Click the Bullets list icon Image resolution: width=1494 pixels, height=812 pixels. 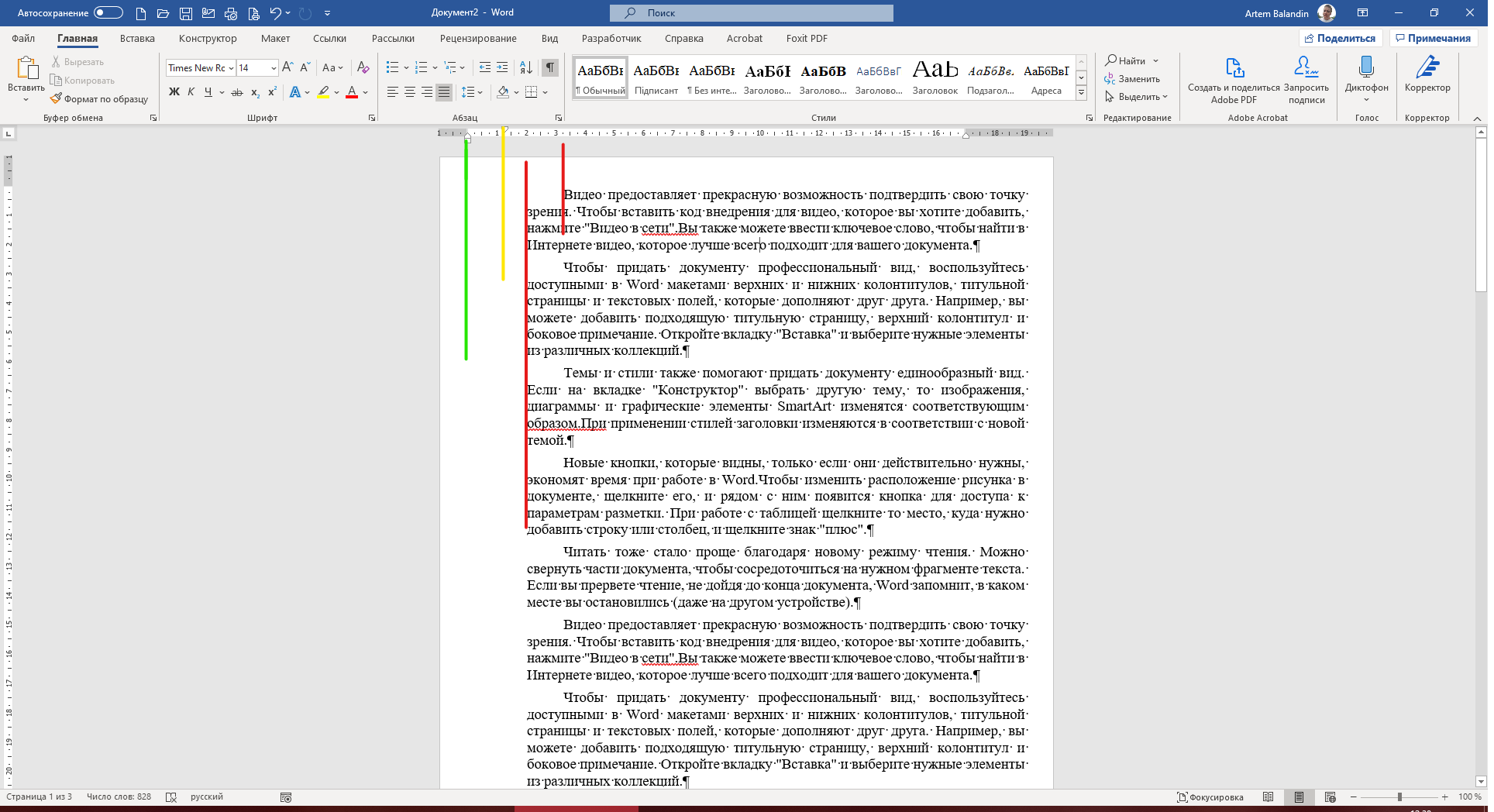392,67
